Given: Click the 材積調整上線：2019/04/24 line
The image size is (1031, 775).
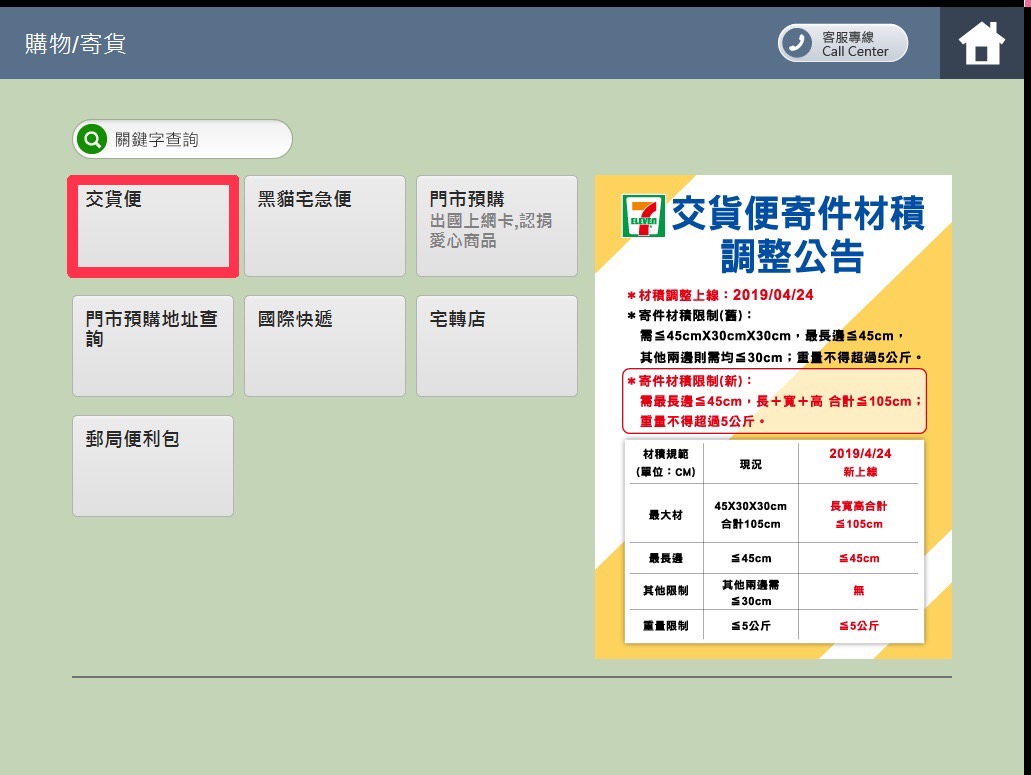Looking at the screenshot, I should coord(720,295).
